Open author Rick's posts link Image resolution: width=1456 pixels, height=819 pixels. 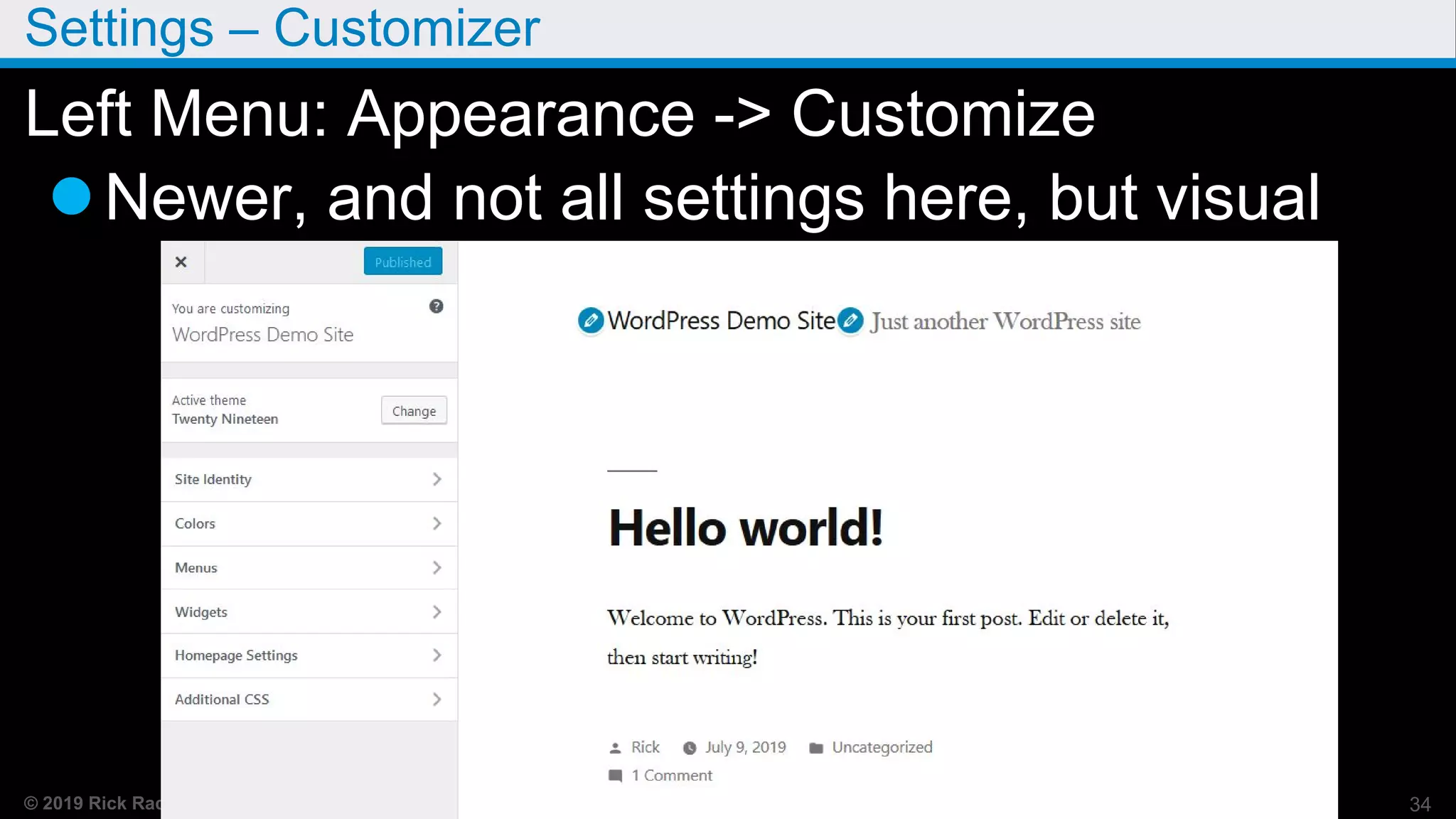(646, 747)
